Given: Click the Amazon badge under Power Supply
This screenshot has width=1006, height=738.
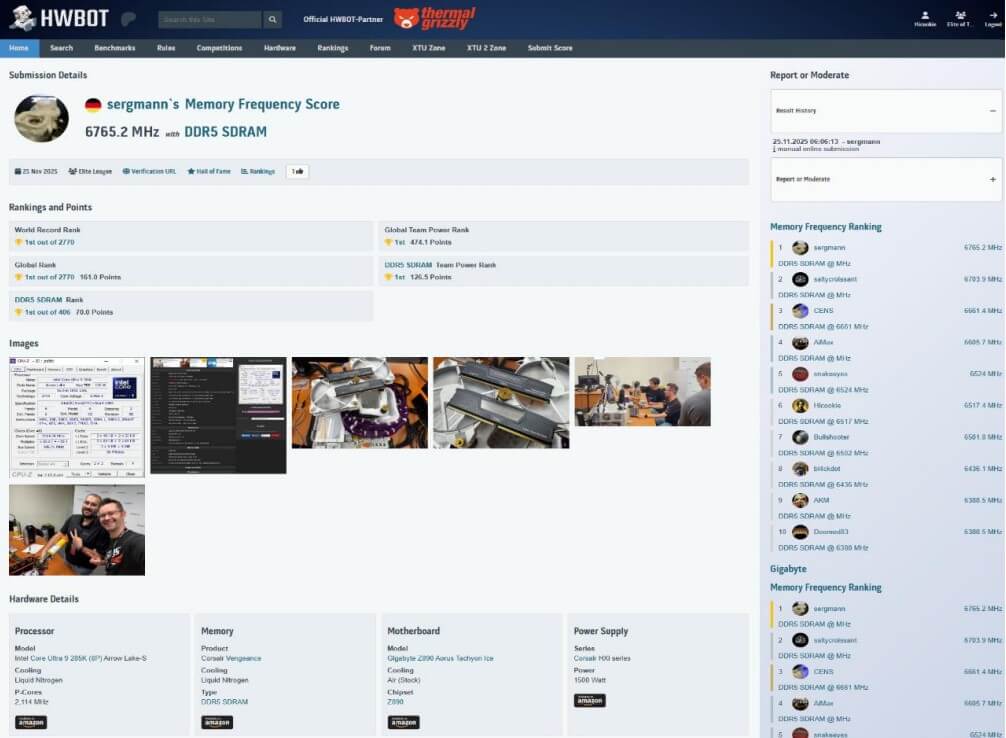Looking at the screenshot, I should tap(590, 700).
